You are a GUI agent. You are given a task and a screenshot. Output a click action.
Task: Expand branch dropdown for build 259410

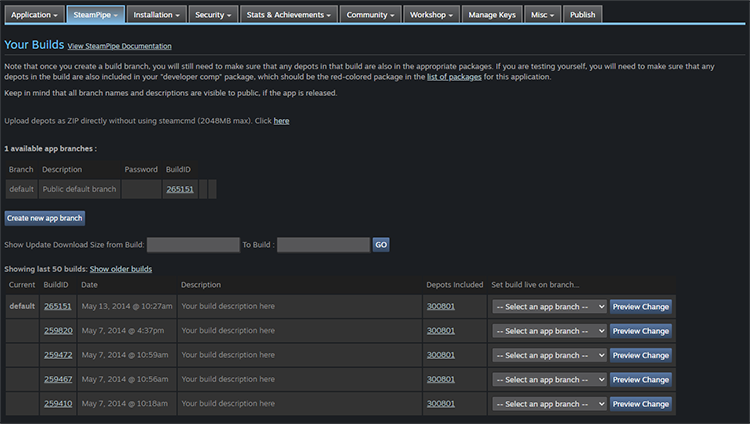(550, 404)
